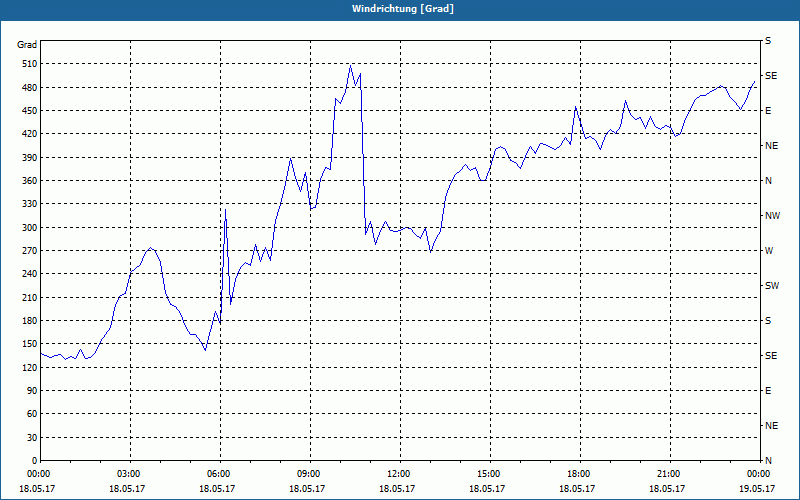Click the 180 left-axis value
Viewport: 800px width, 500px height.
point(30,321)
